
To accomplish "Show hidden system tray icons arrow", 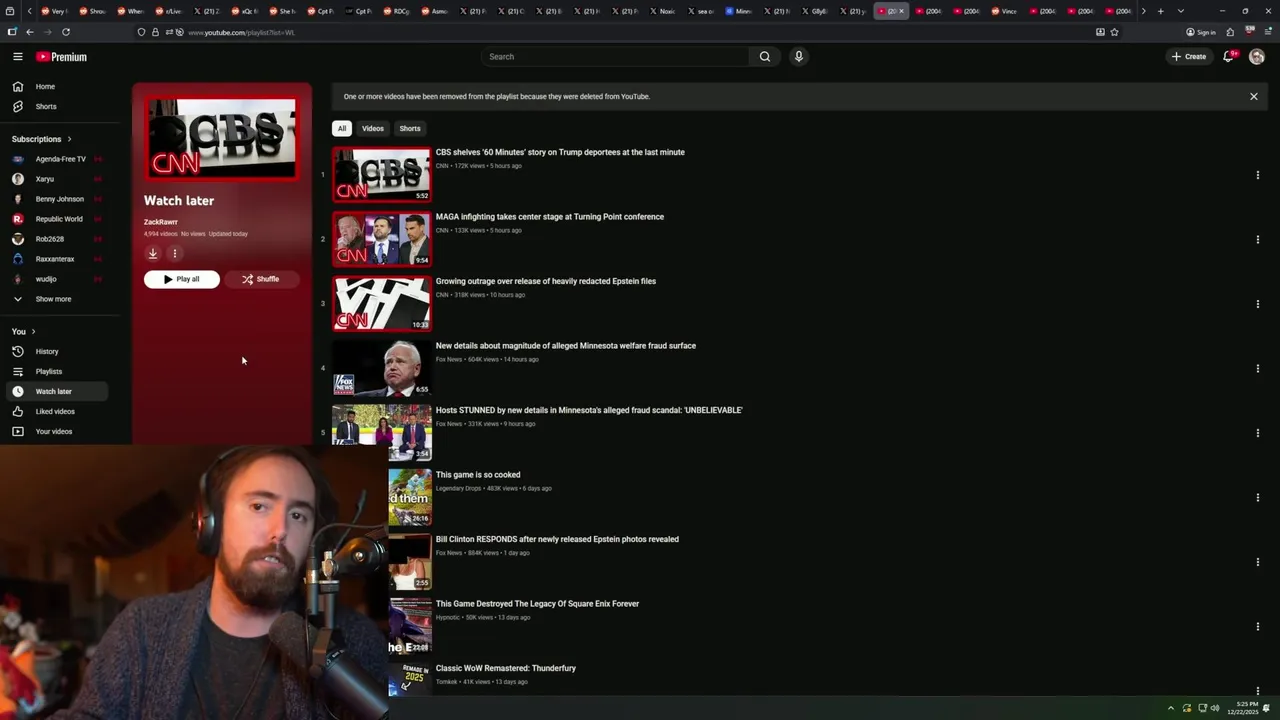I will coord(1171,708).
